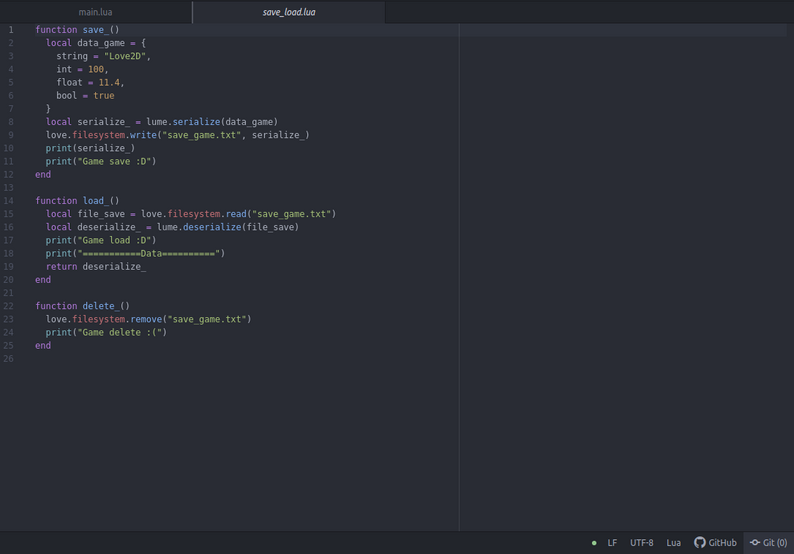Screen dimensions: 794x554
Task: Click the 'print(serialize_)' line
Action: coord(90,148)
